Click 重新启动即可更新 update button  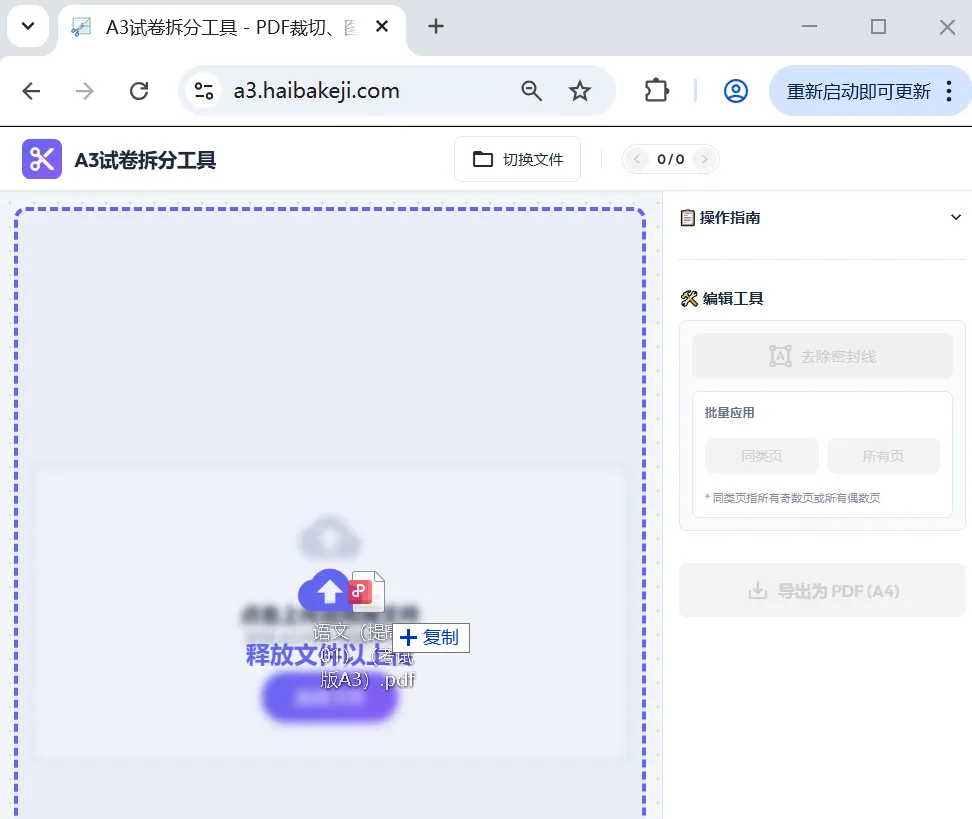[858, 91]
